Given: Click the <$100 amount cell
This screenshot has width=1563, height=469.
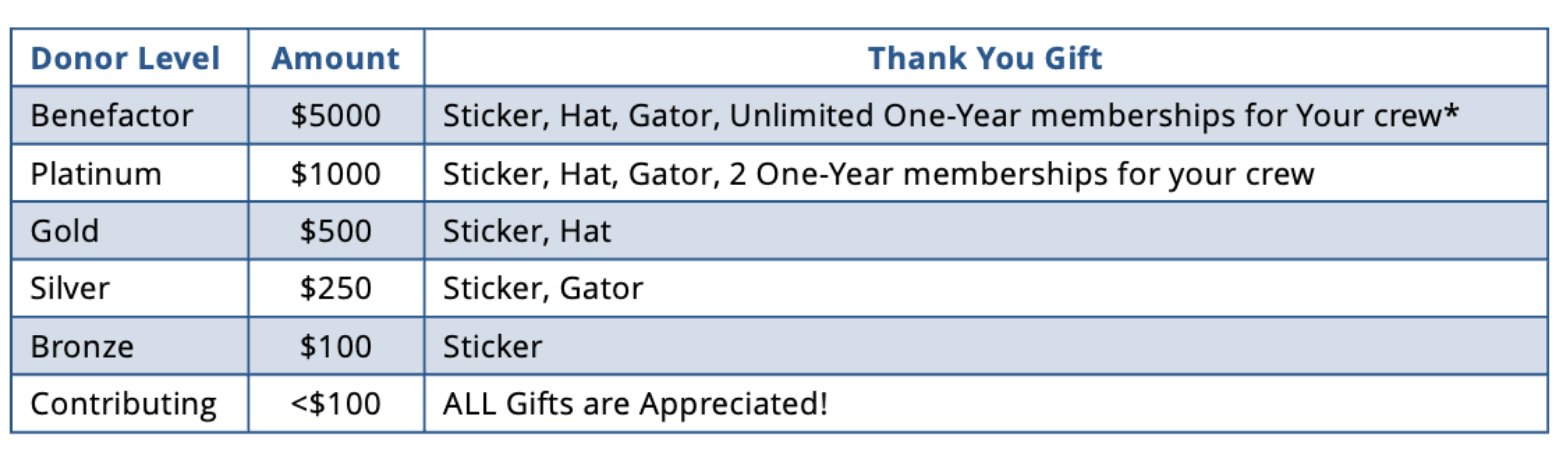Looking at the screenshot, I should coord(336,404).
